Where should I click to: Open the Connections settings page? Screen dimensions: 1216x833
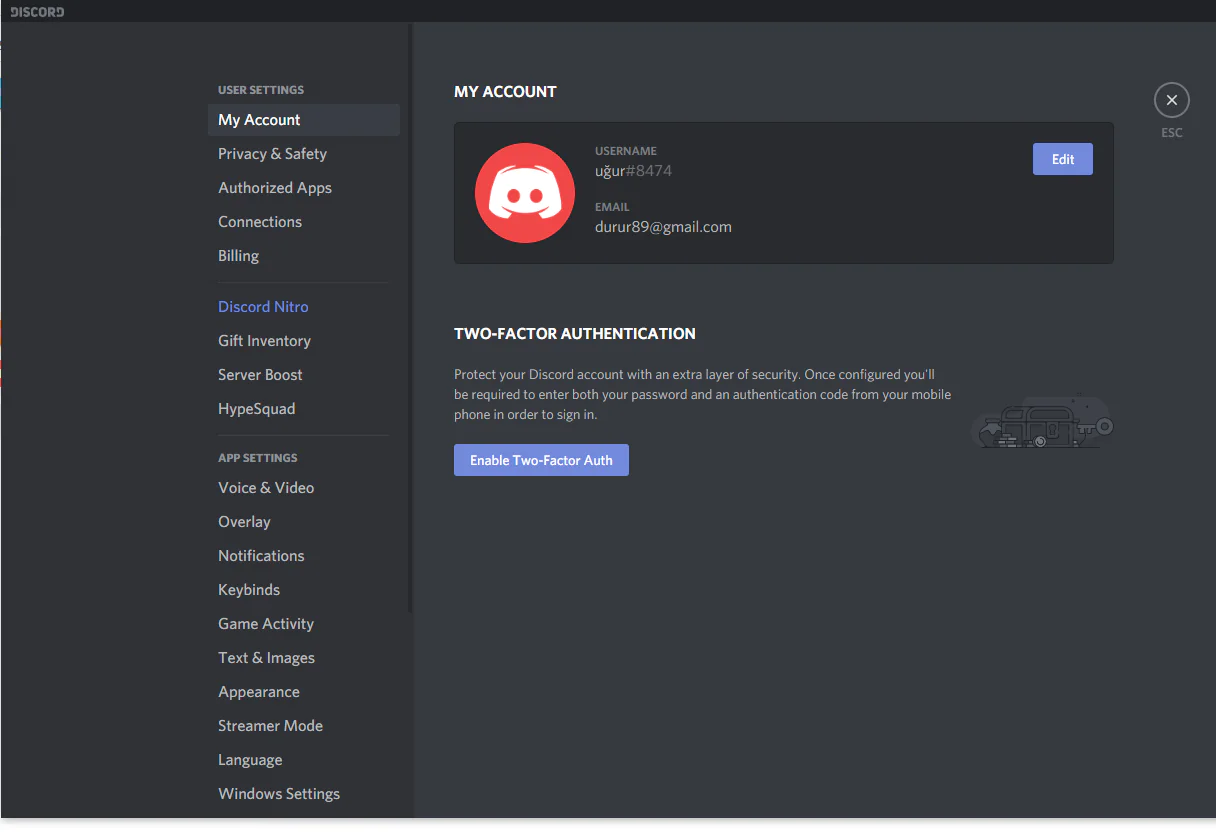pos(260,222)
